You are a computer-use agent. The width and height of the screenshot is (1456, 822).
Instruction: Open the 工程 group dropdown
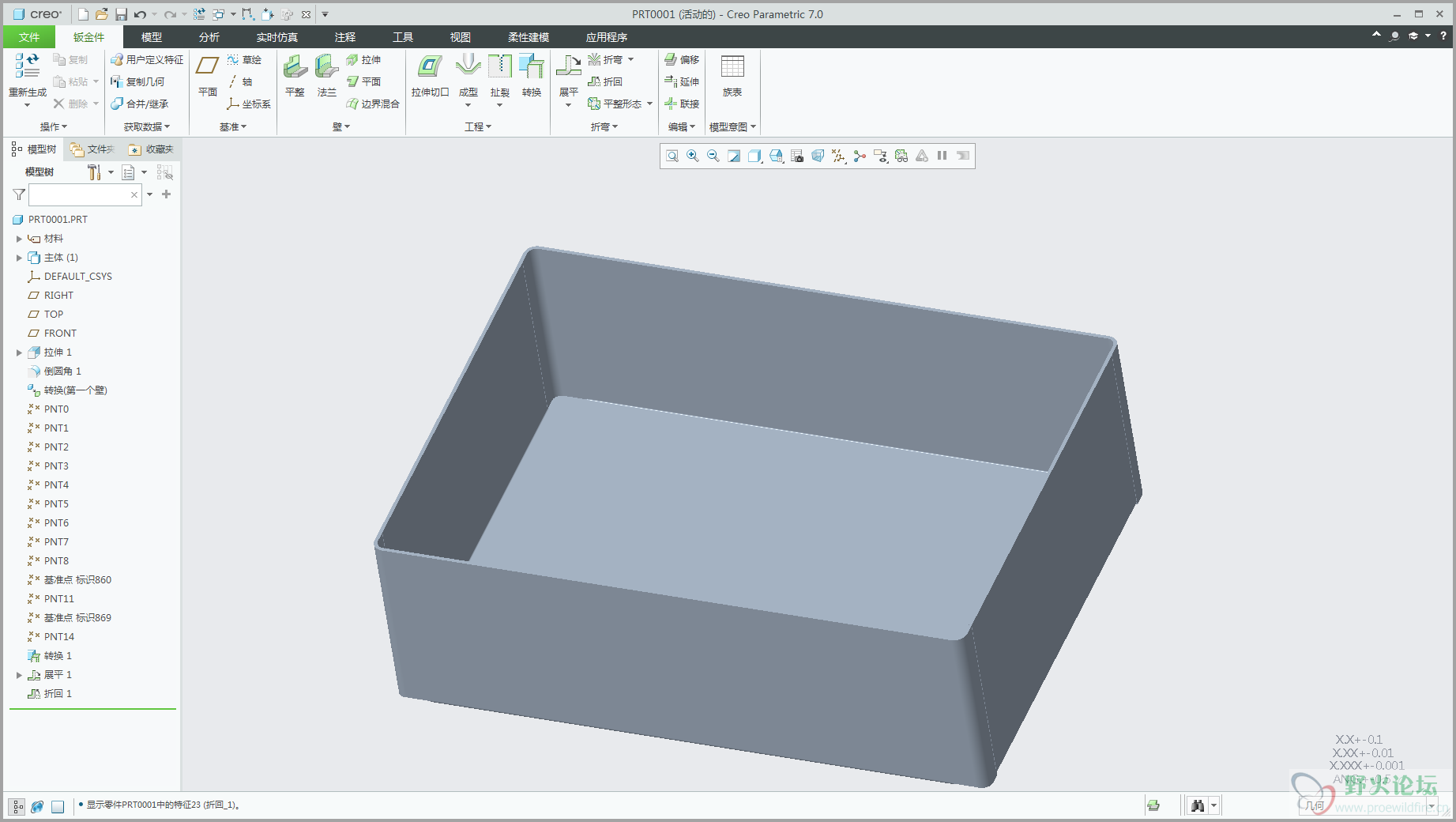478,126
